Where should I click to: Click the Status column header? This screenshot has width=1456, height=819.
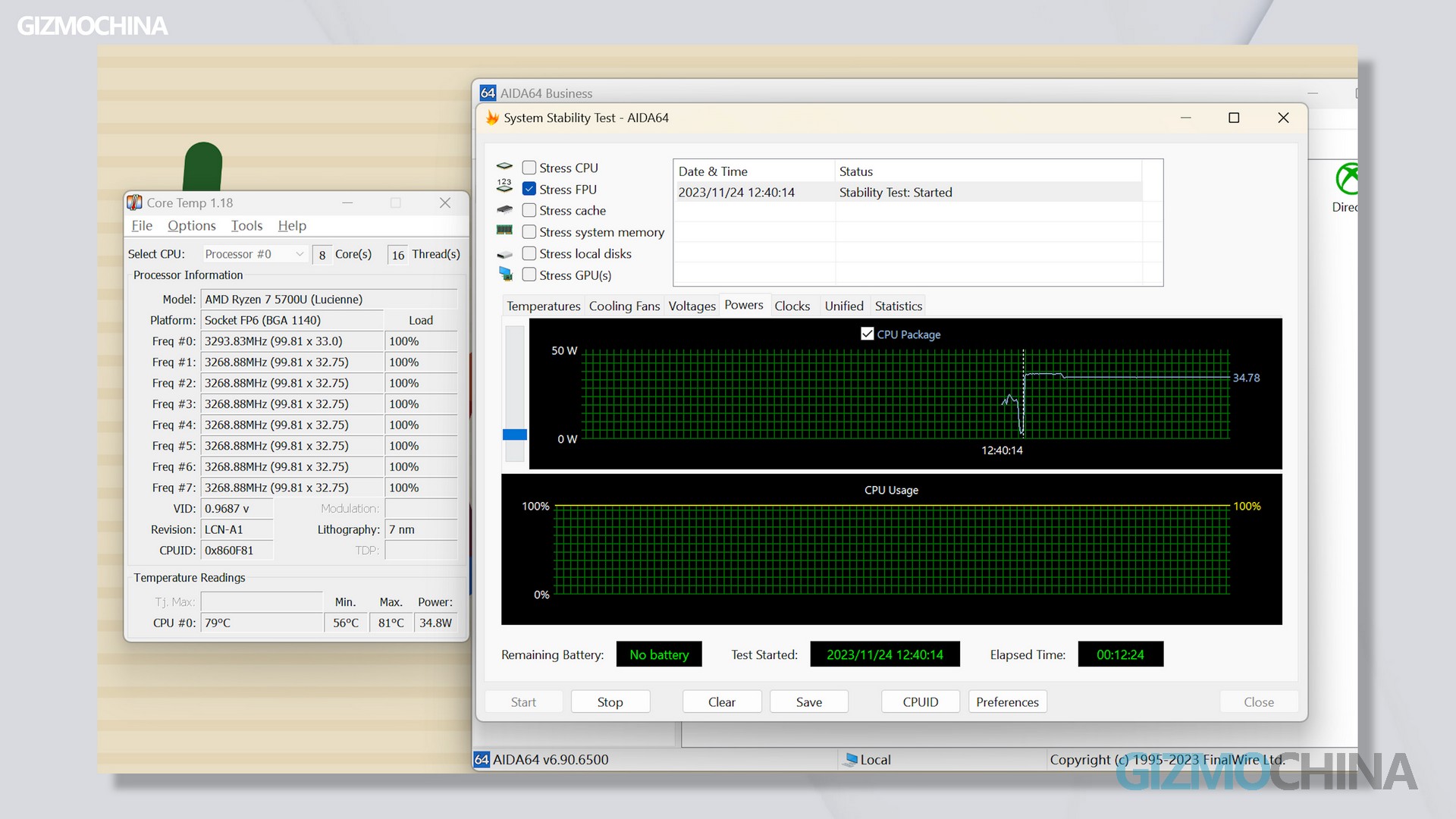[988, 171]
